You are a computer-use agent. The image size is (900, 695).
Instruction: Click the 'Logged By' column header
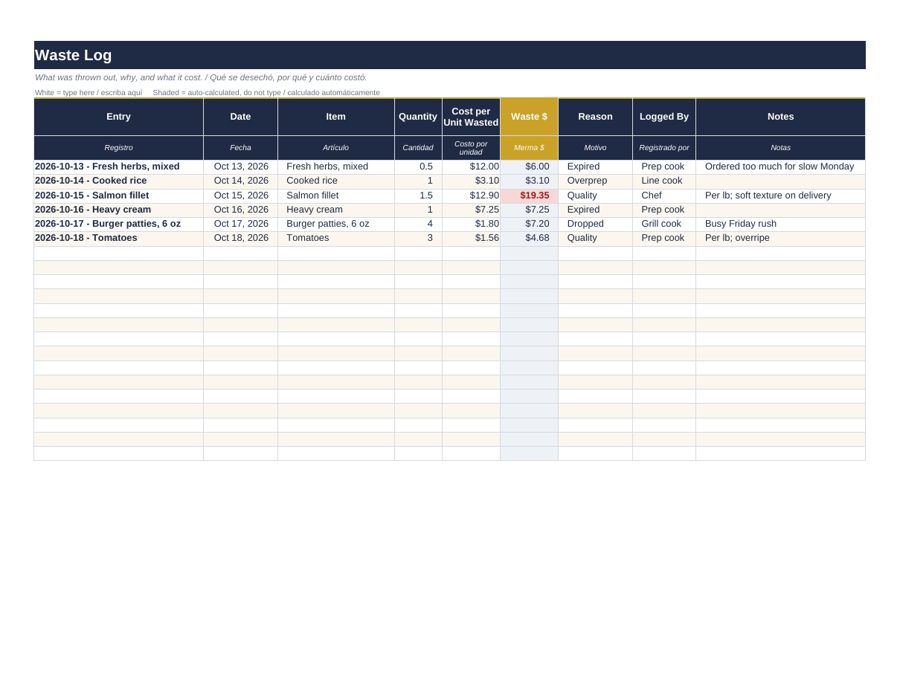point(664,117)
